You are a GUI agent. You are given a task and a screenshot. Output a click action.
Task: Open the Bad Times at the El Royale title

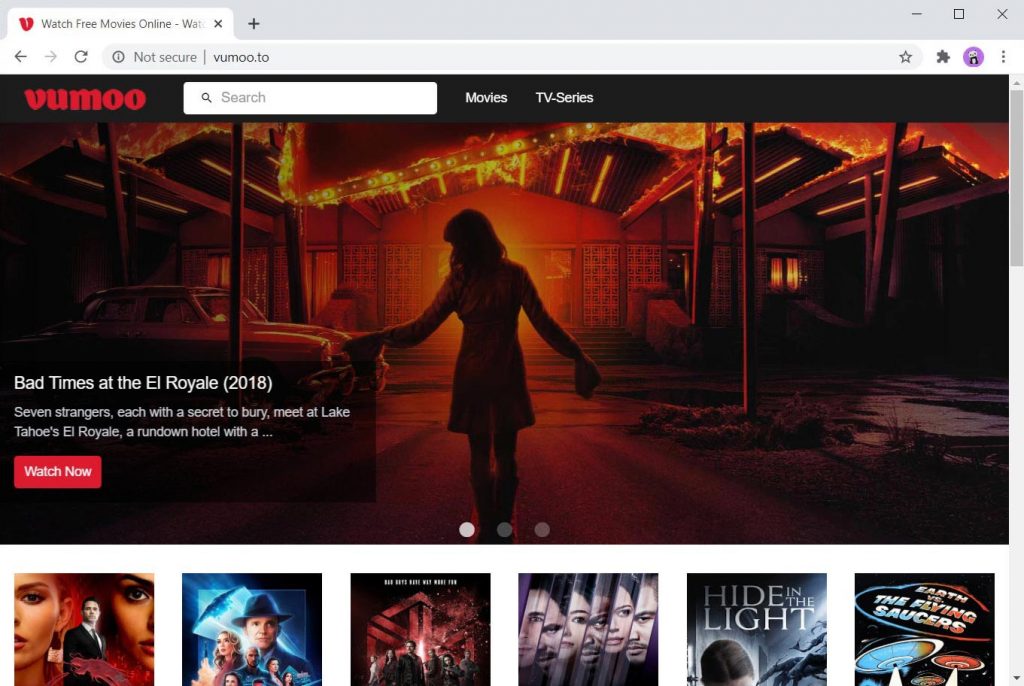143,383
